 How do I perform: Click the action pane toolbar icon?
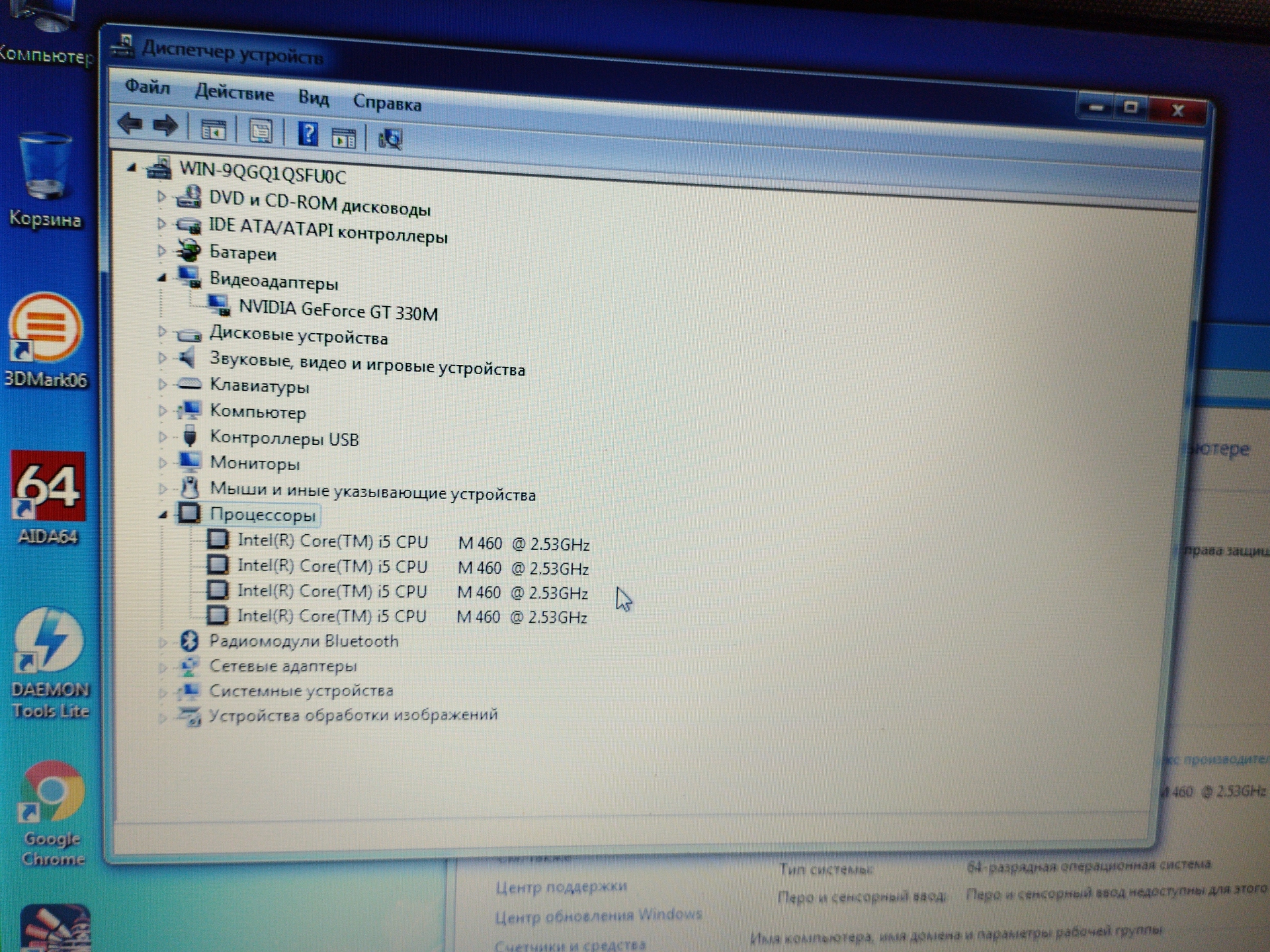click(343, 138)
